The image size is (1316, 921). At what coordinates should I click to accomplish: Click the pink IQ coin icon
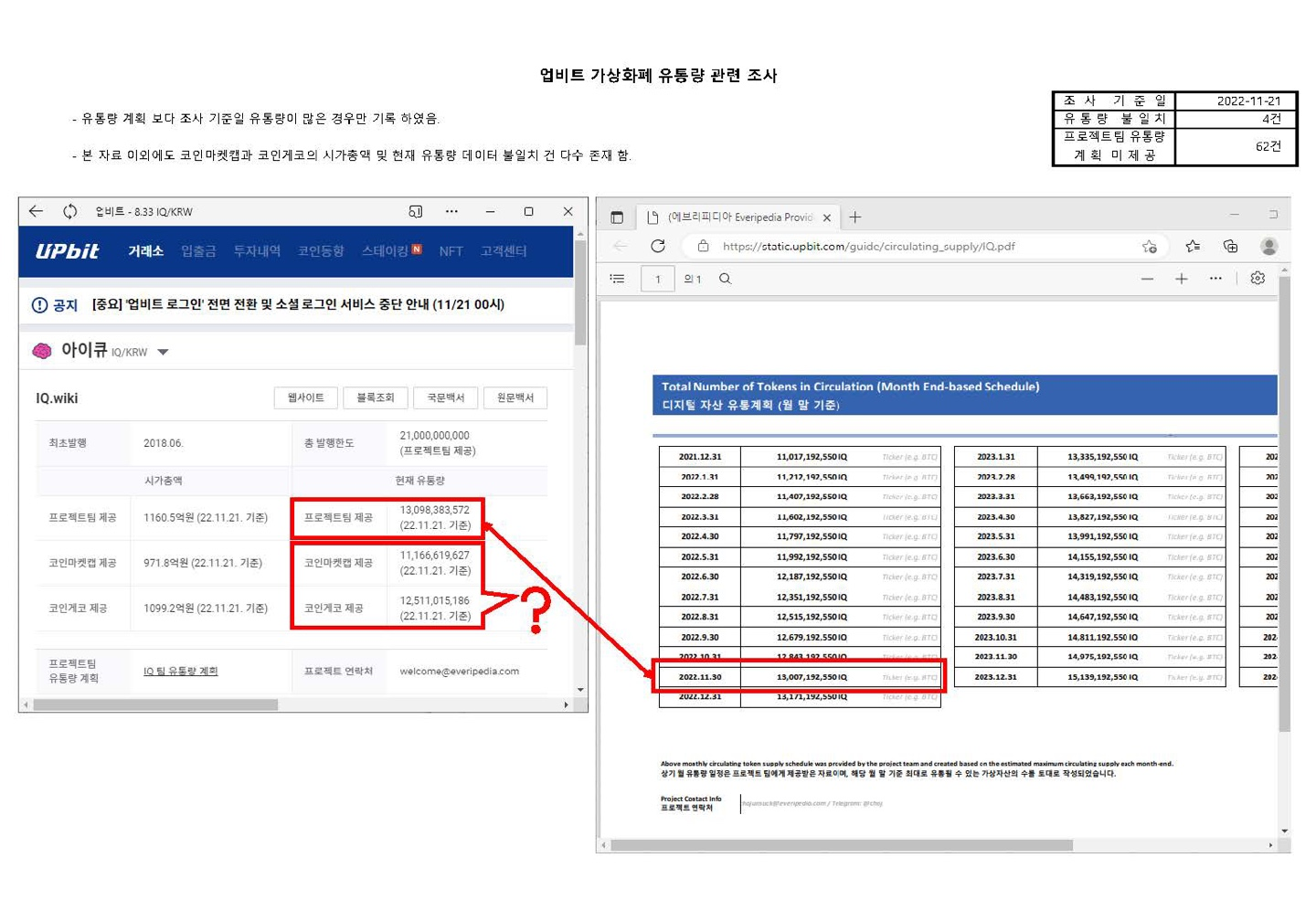(42, 351)
